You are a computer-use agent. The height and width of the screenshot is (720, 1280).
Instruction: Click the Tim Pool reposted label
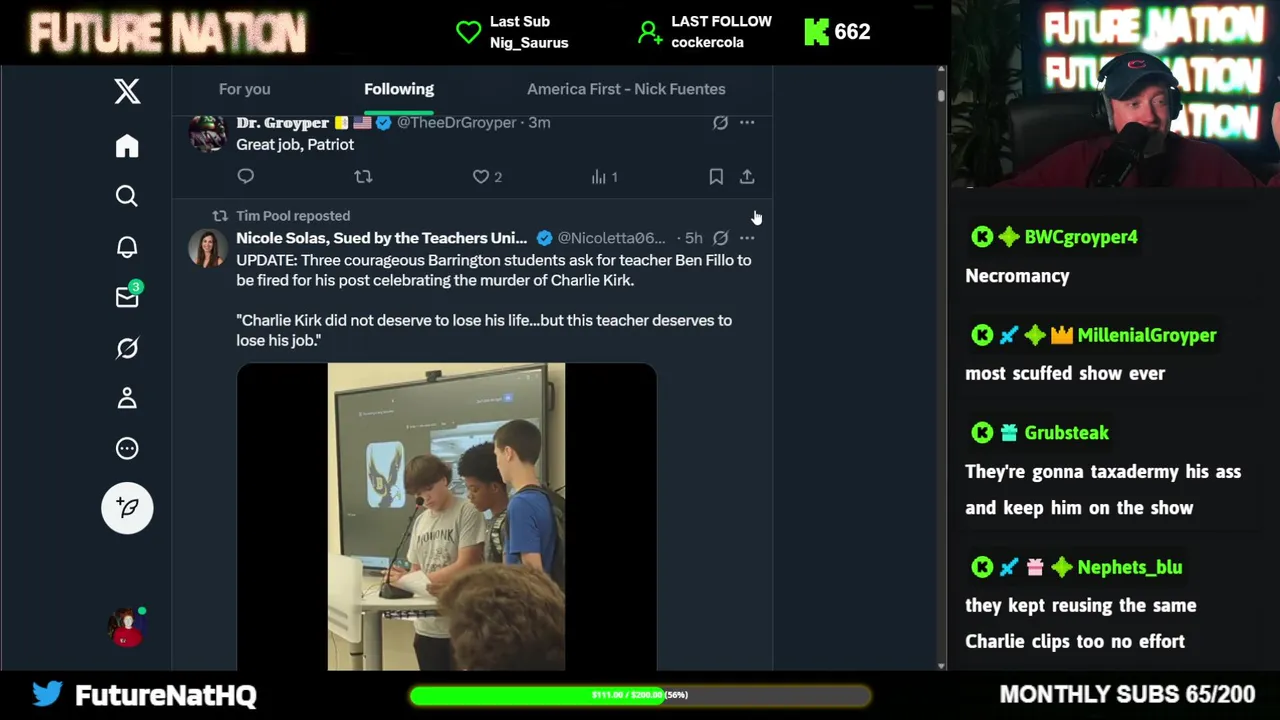[293, 215]
